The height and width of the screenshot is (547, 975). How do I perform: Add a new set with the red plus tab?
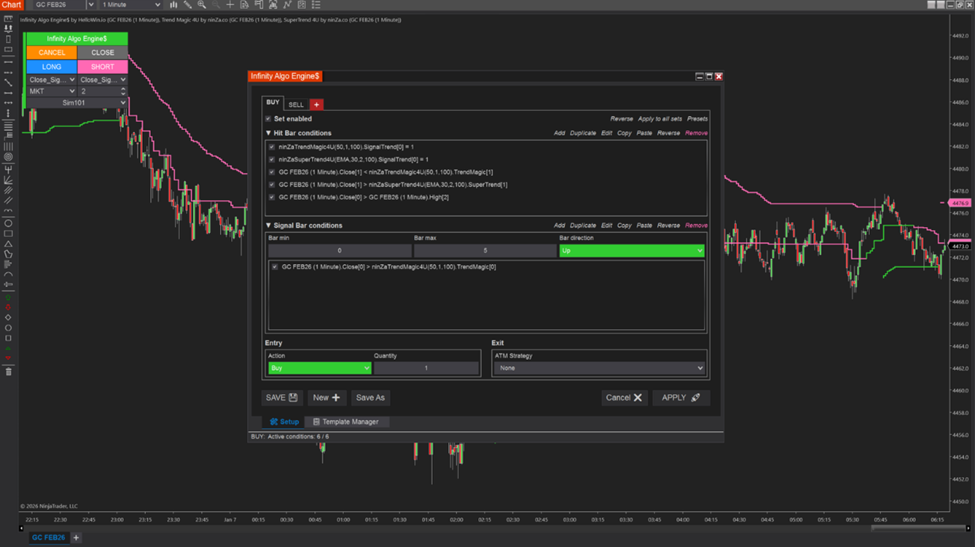pos(317,104)
